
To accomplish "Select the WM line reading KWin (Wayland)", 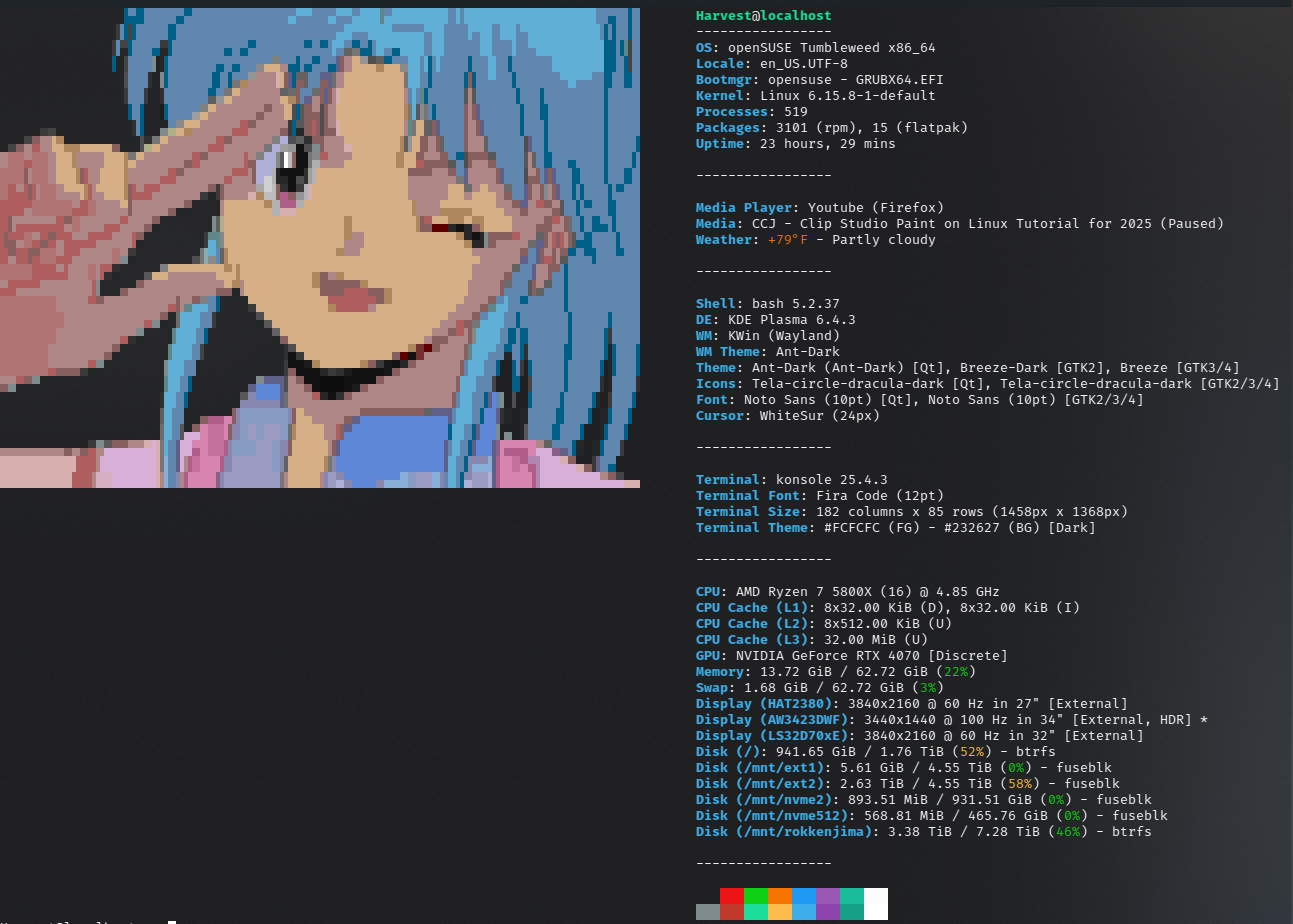I will [x=768, y=336].
